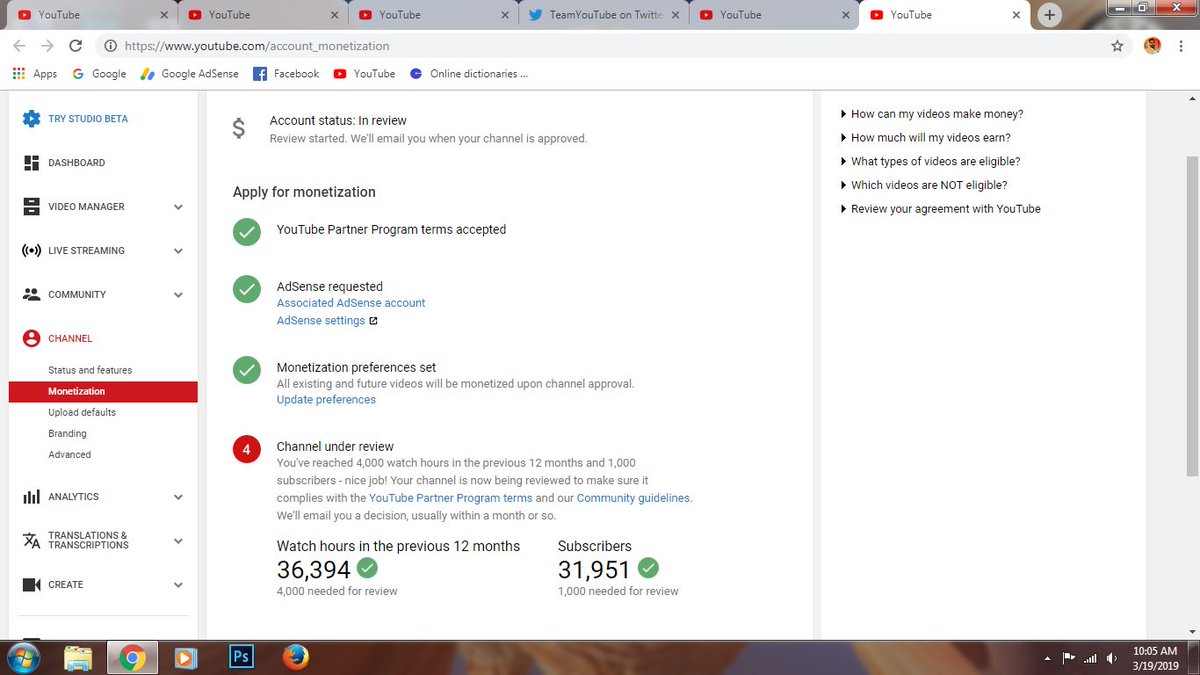Open Upload defaults under Channel
Screen dimensions: 1200x675
click(82, 412)
